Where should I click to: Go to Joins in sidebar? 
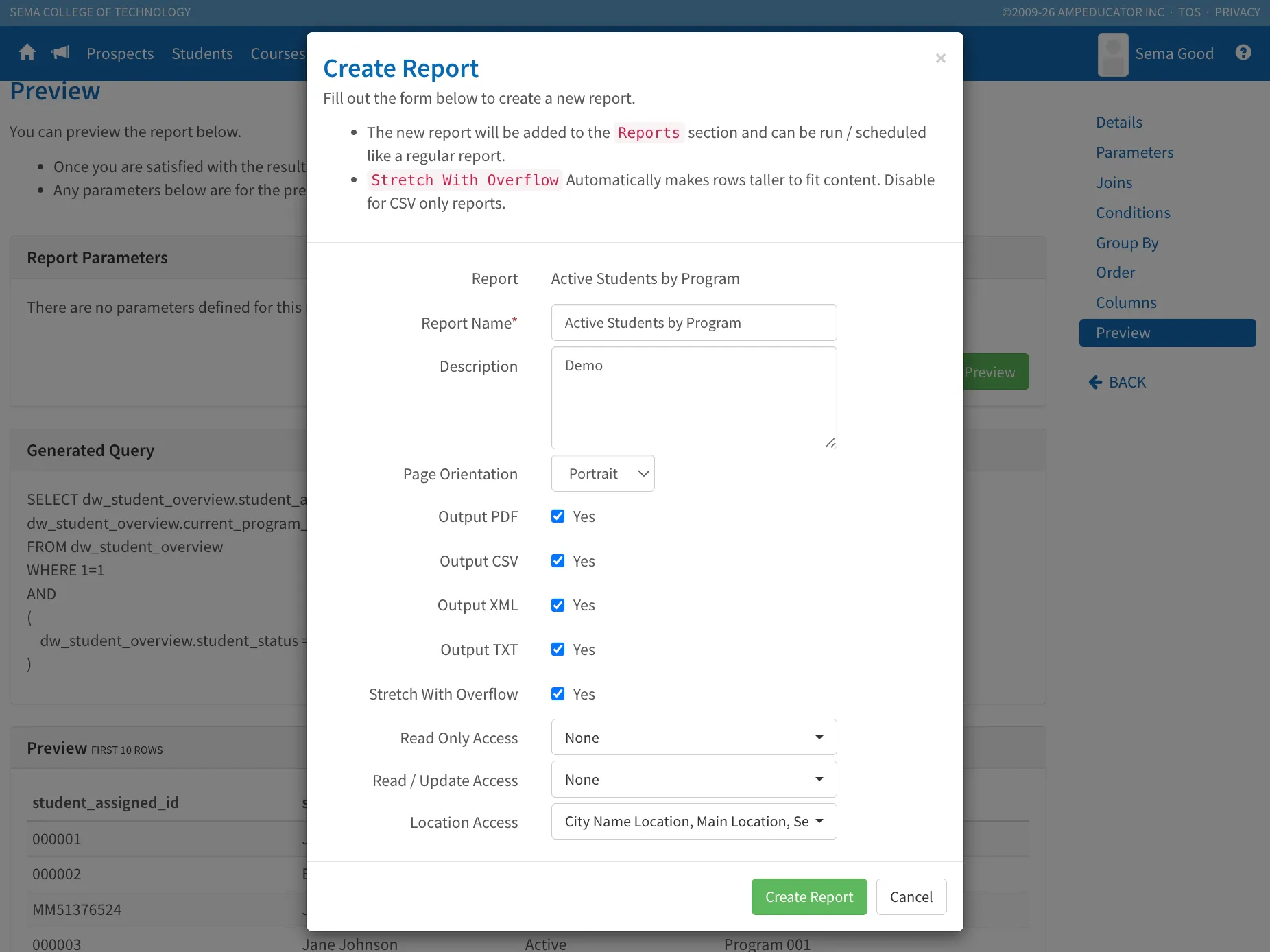point(1114,182)
